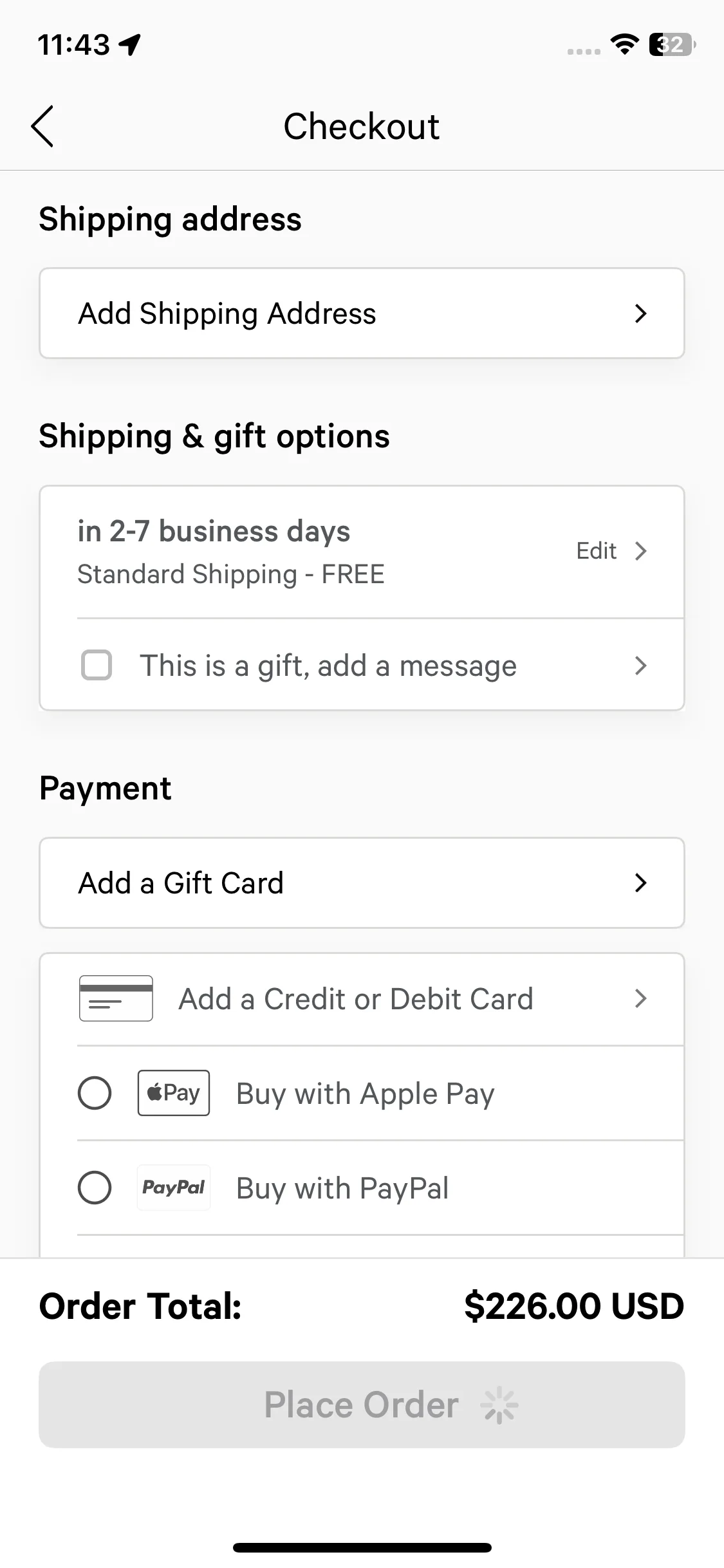Screen dimensions: 724x1568
Task: Tap the credit card icon
Action: pyautogui.click(x=116, y=998)
